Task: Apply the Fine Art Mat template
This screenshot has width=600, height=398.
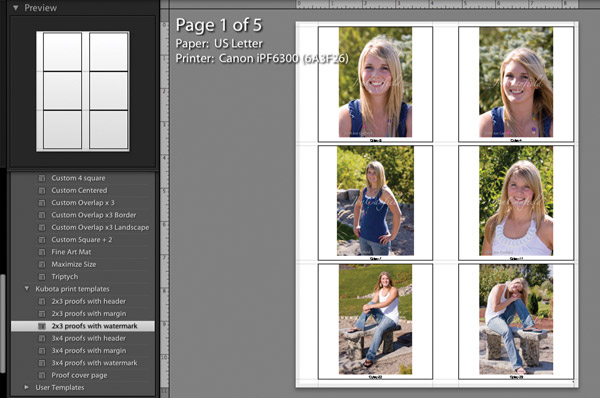Action: 71,252
